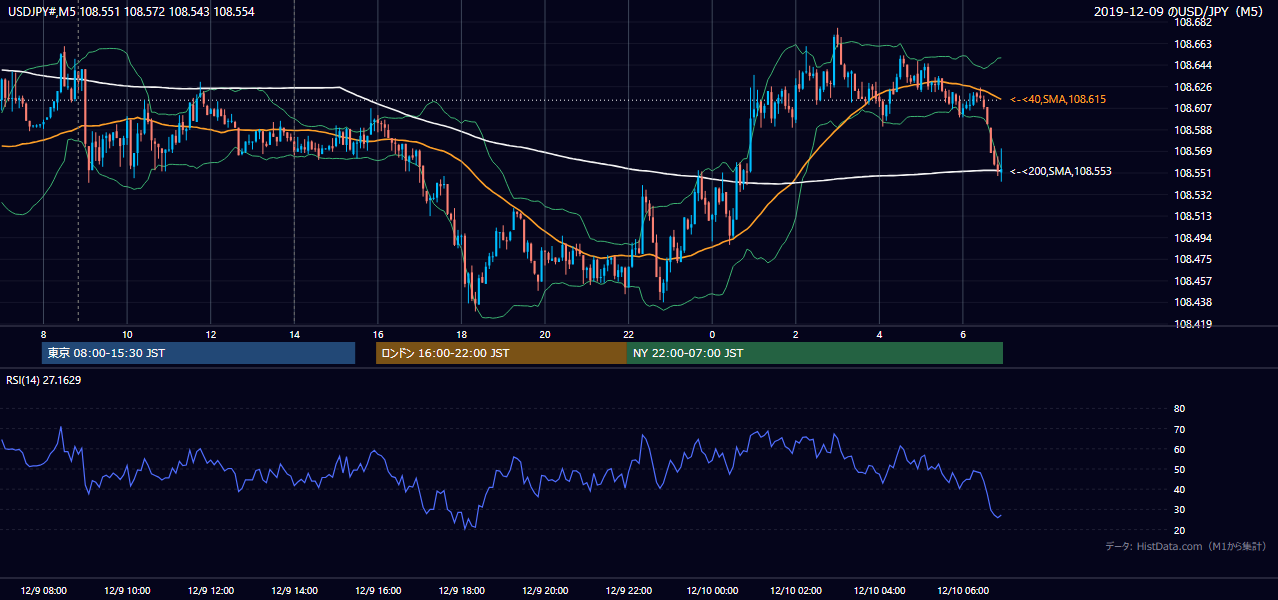
Task: Click the 12/9 18:00 date axis label
Action: coord(461,590)
